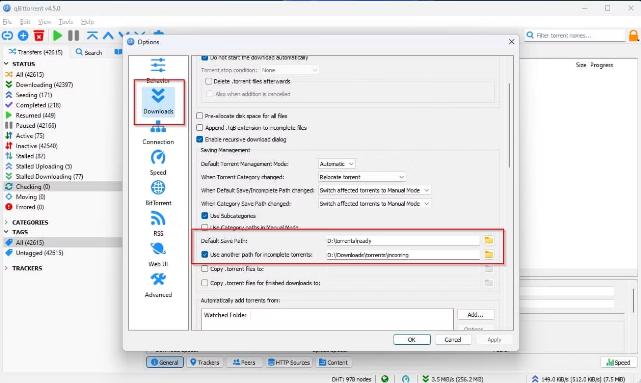Screen dimensions: 641x383
Task: Open the File menu
Action: (x=7, y=21)
